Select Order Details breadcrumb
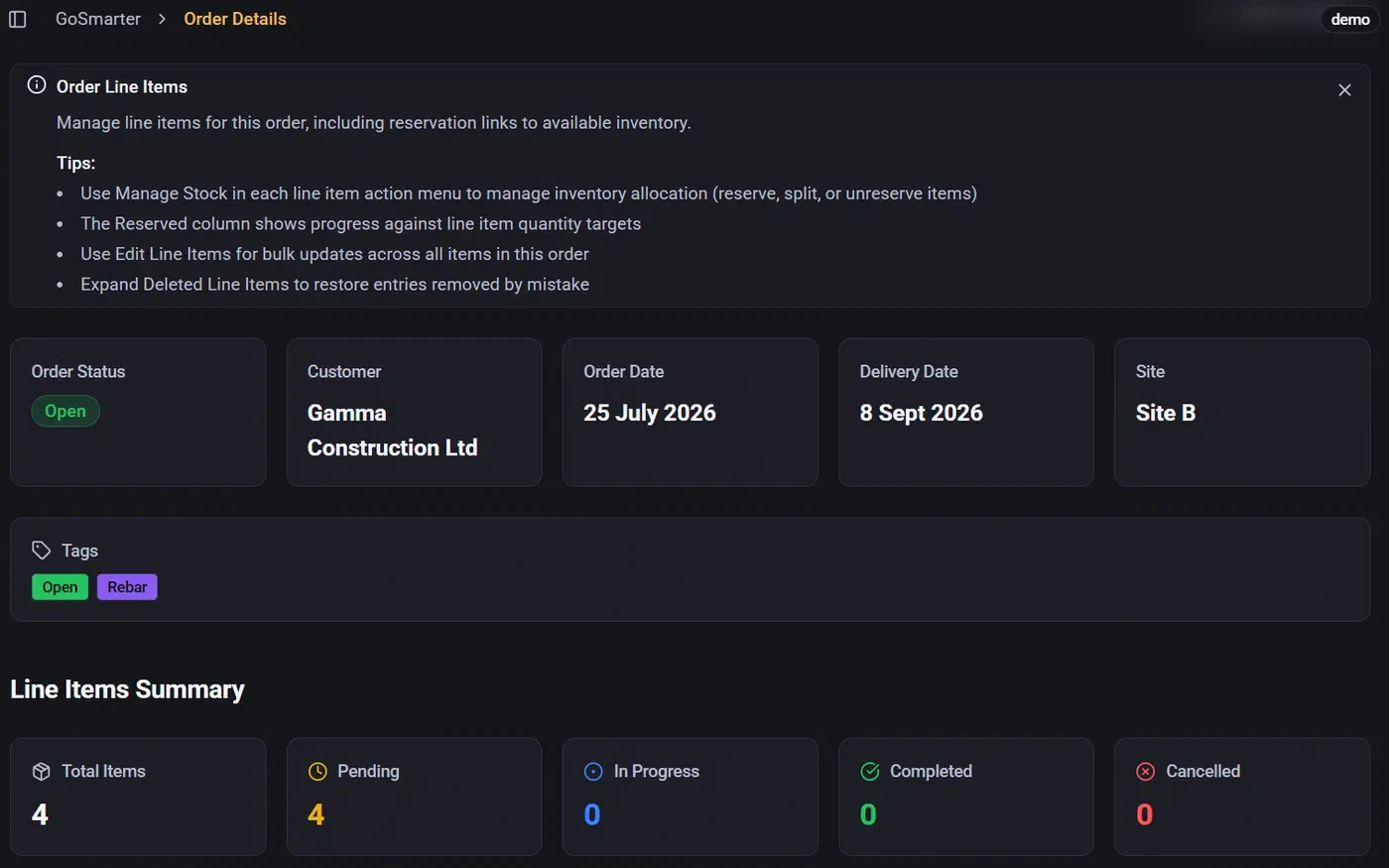The image size is (1389, 868). (235, 19)
